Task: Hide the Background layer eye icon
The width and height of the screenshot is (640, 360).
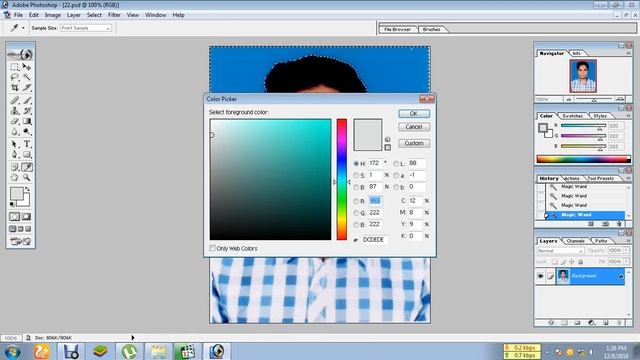Action: pos(540,276)
